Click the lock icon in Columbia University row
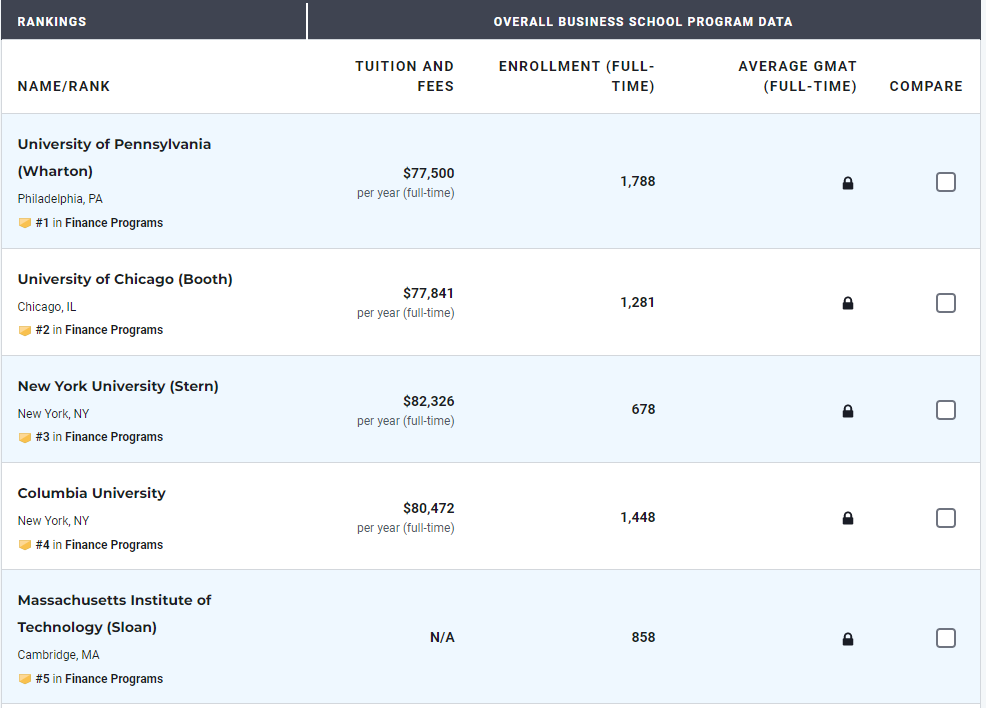Image resolution: width=986 pixels, height=708 pixels. pyautogui.click(x=848, y=518)
